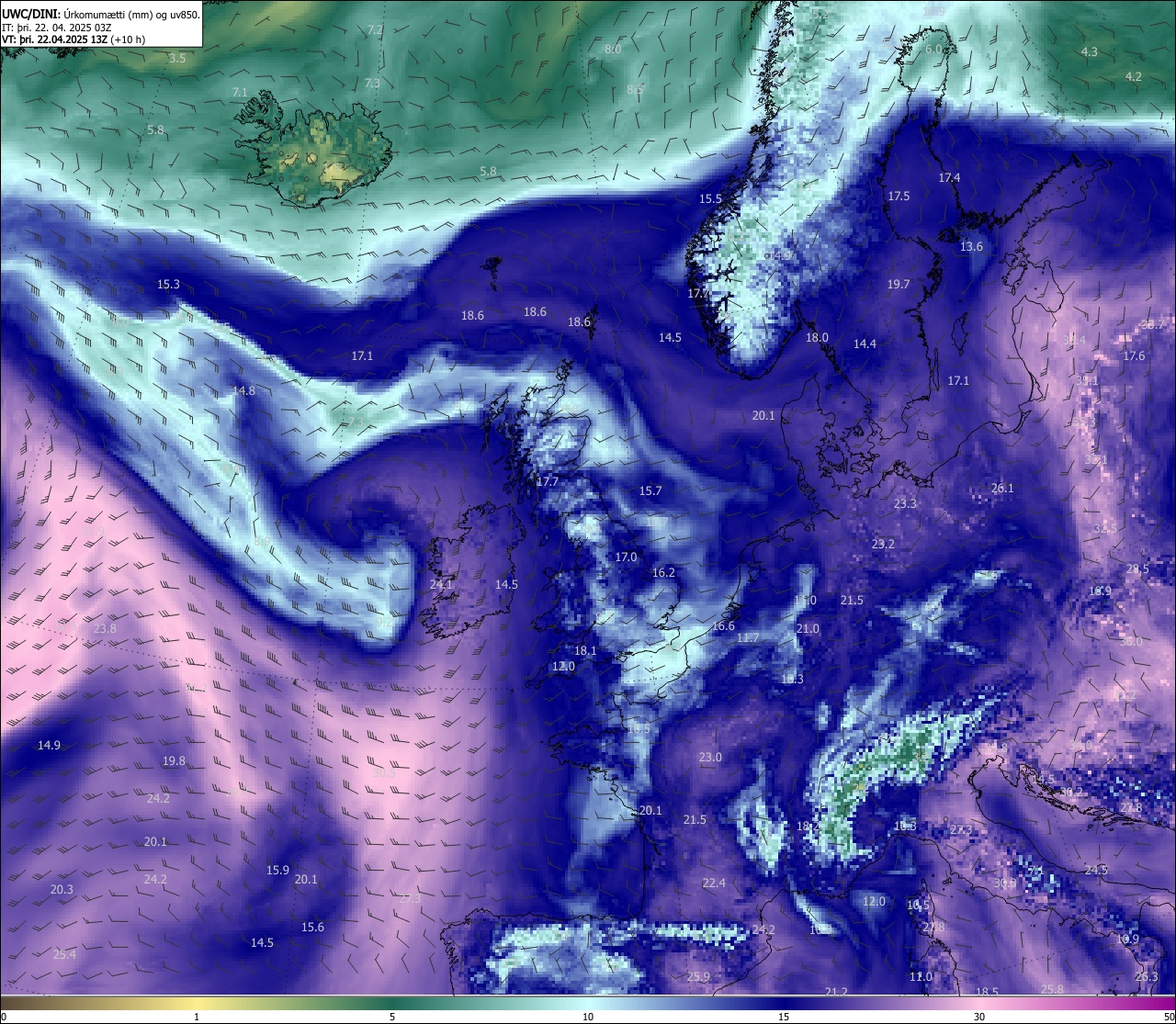Click the map value '17.0'
This screenshot has height=1024, width=1176.
(626, 557)
